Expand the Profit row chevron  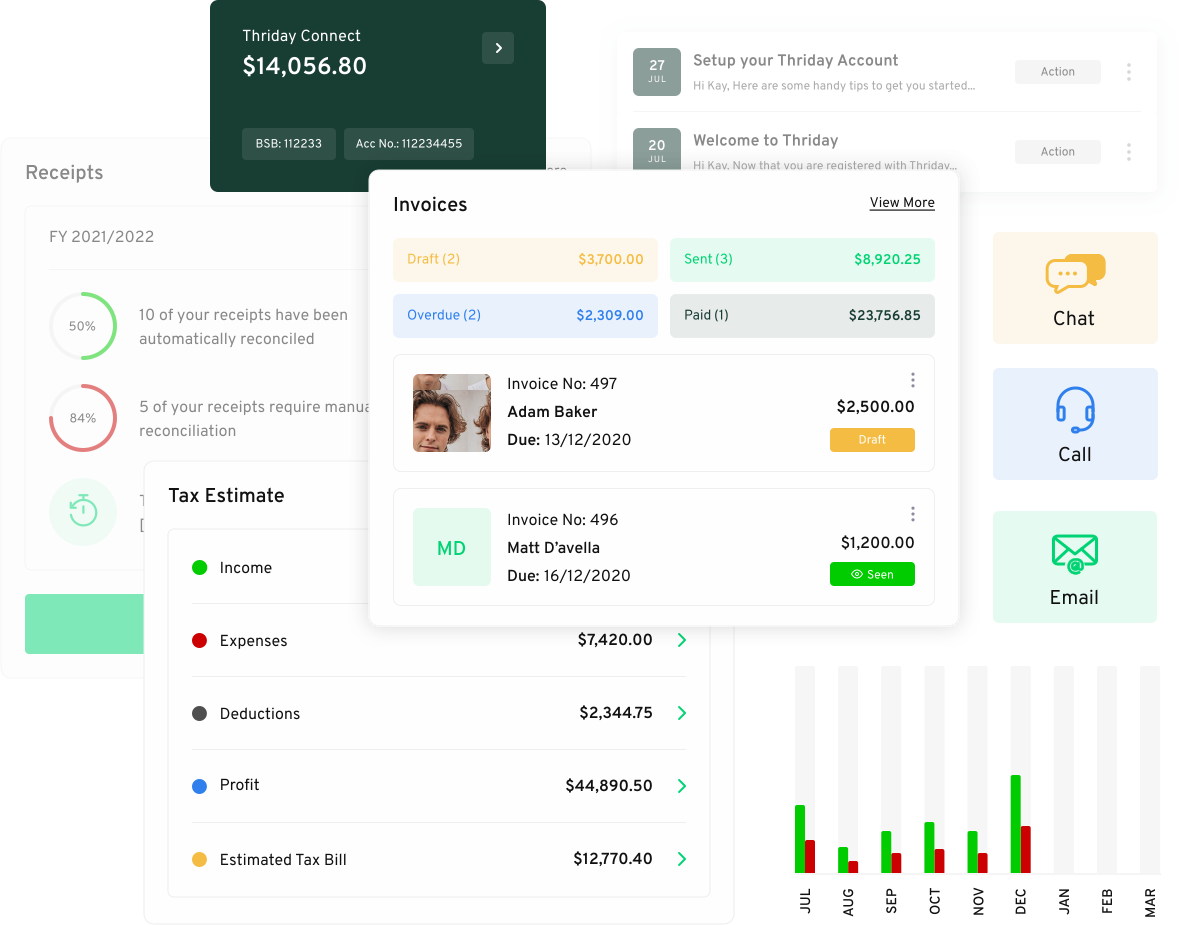point(682,786)
